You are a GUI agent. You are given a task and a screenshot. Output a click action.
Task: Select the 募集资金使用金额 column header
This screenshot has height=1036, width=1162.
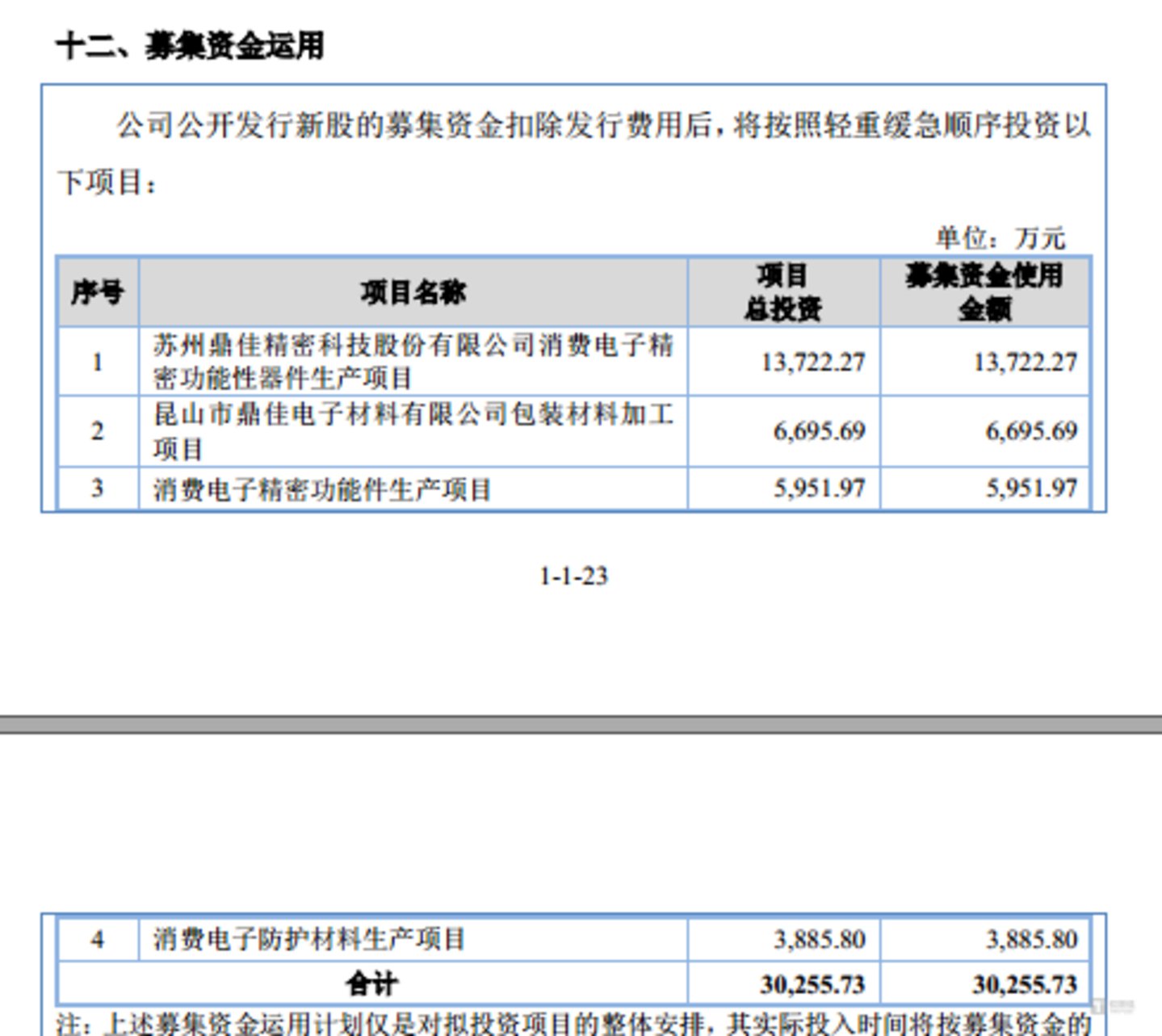[984, 292]
